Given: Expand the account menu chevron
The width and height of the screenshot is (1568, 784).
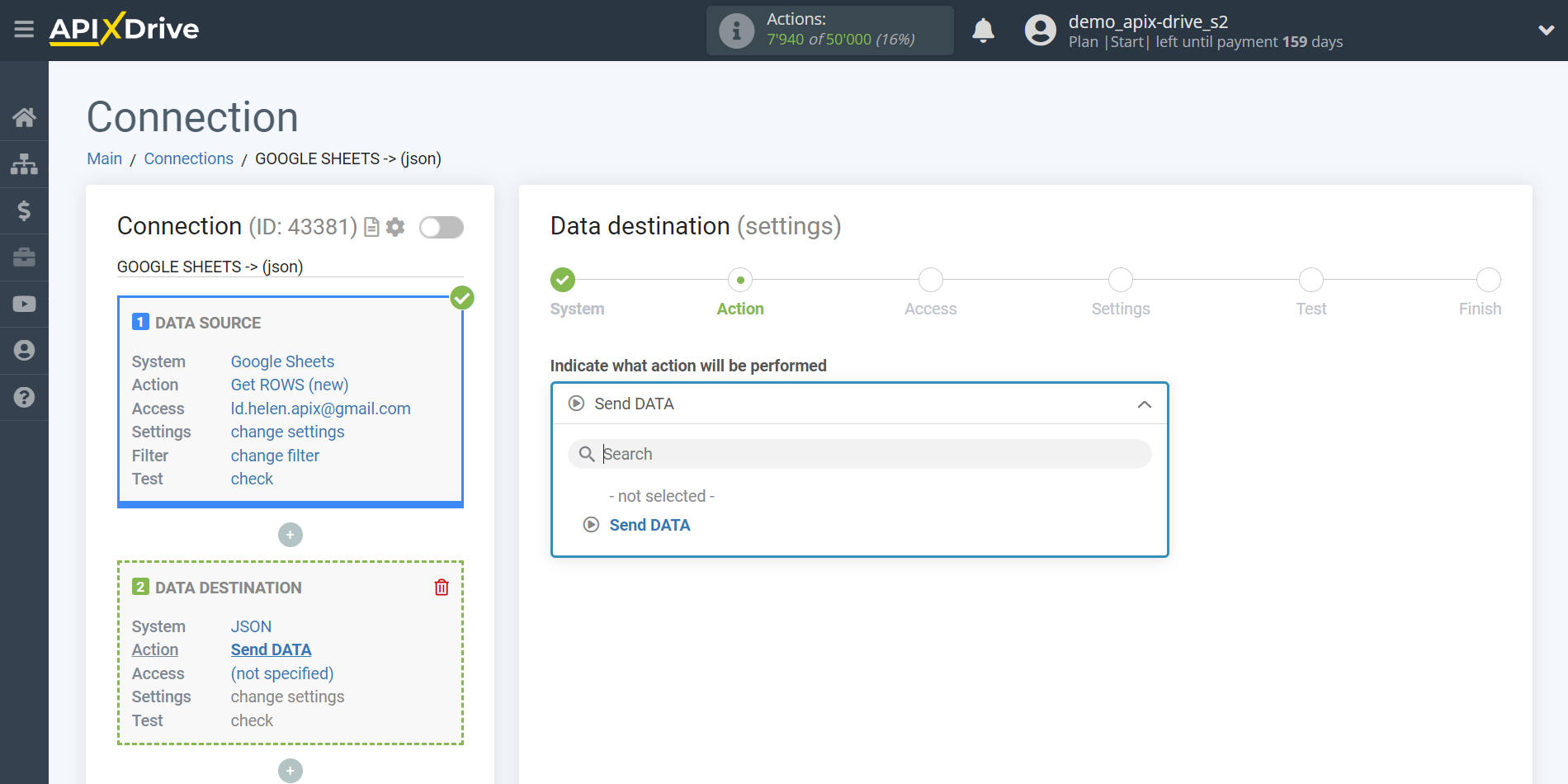Looking at the screenshot, I should tap(1546, 31).
